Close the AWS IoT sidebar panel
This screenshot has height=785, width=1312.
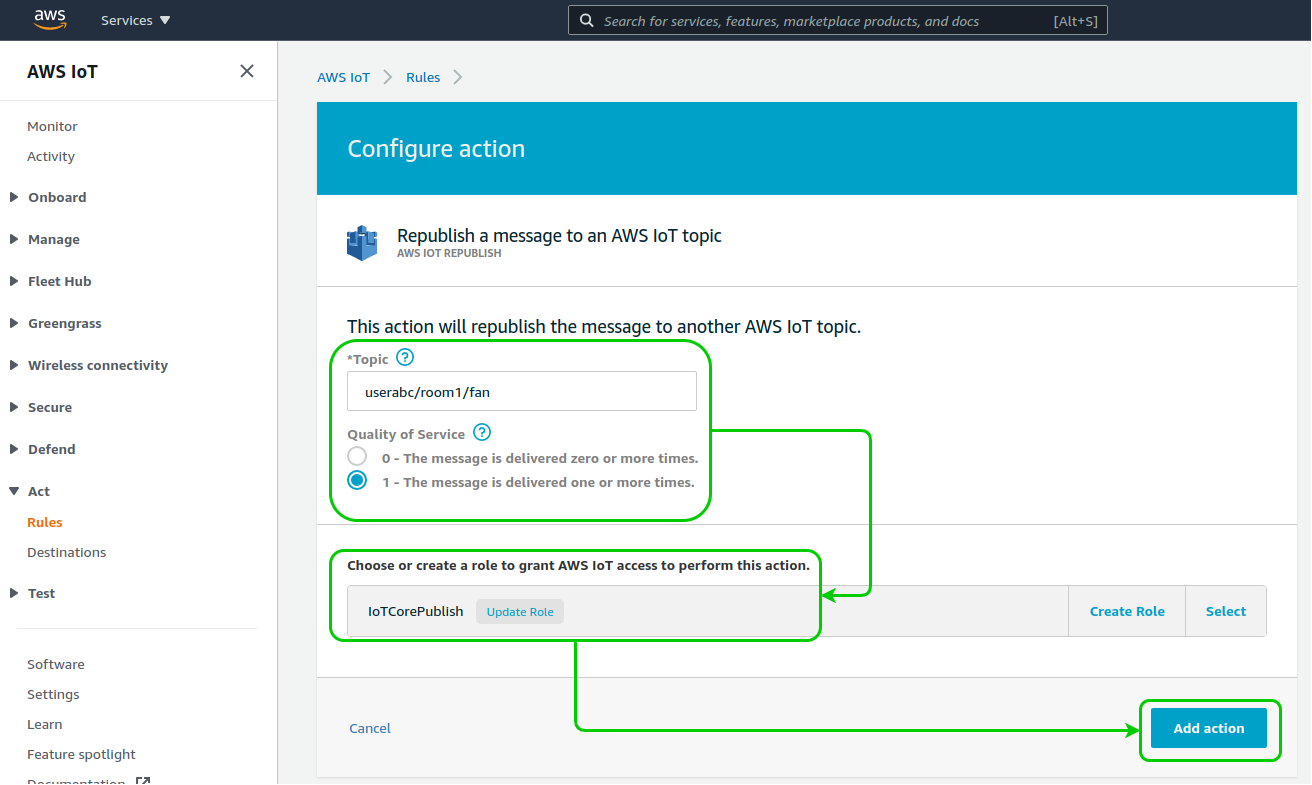pyautogui.click(x=247, y=71)
